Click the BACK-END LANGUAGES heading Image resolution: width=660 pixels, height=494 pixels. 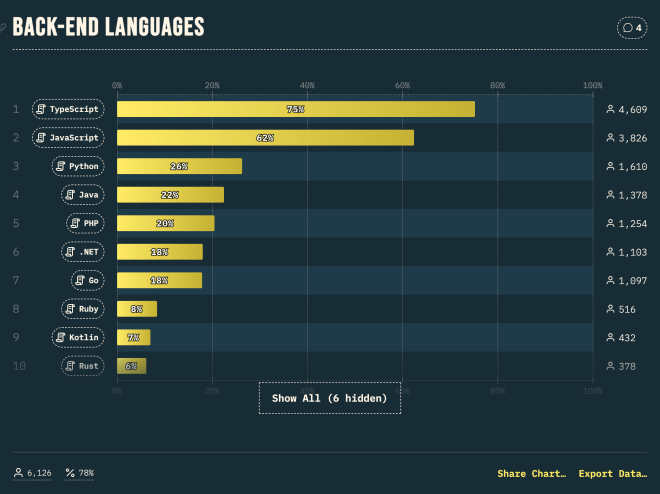pyautogui.click(x=108, y=27)
